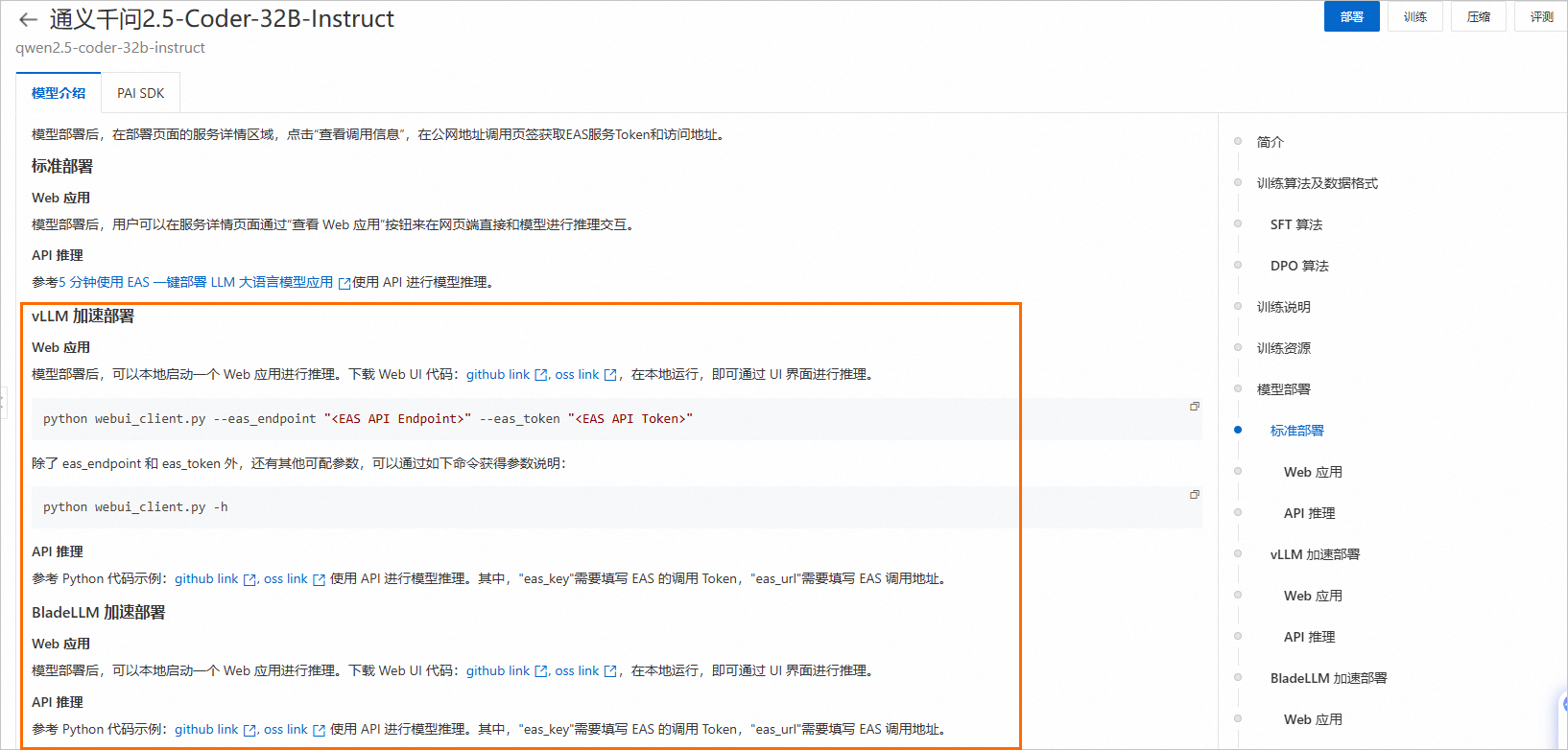
Task: Switch to the PAI SDK tab
Action: point(140,93)
